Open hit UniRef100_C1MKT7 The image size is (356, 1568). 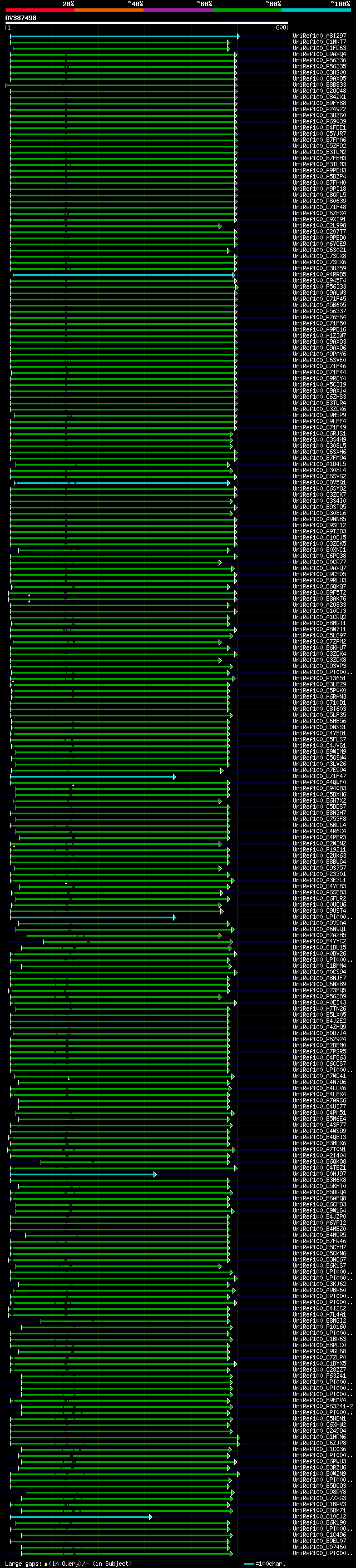[319, 43]
